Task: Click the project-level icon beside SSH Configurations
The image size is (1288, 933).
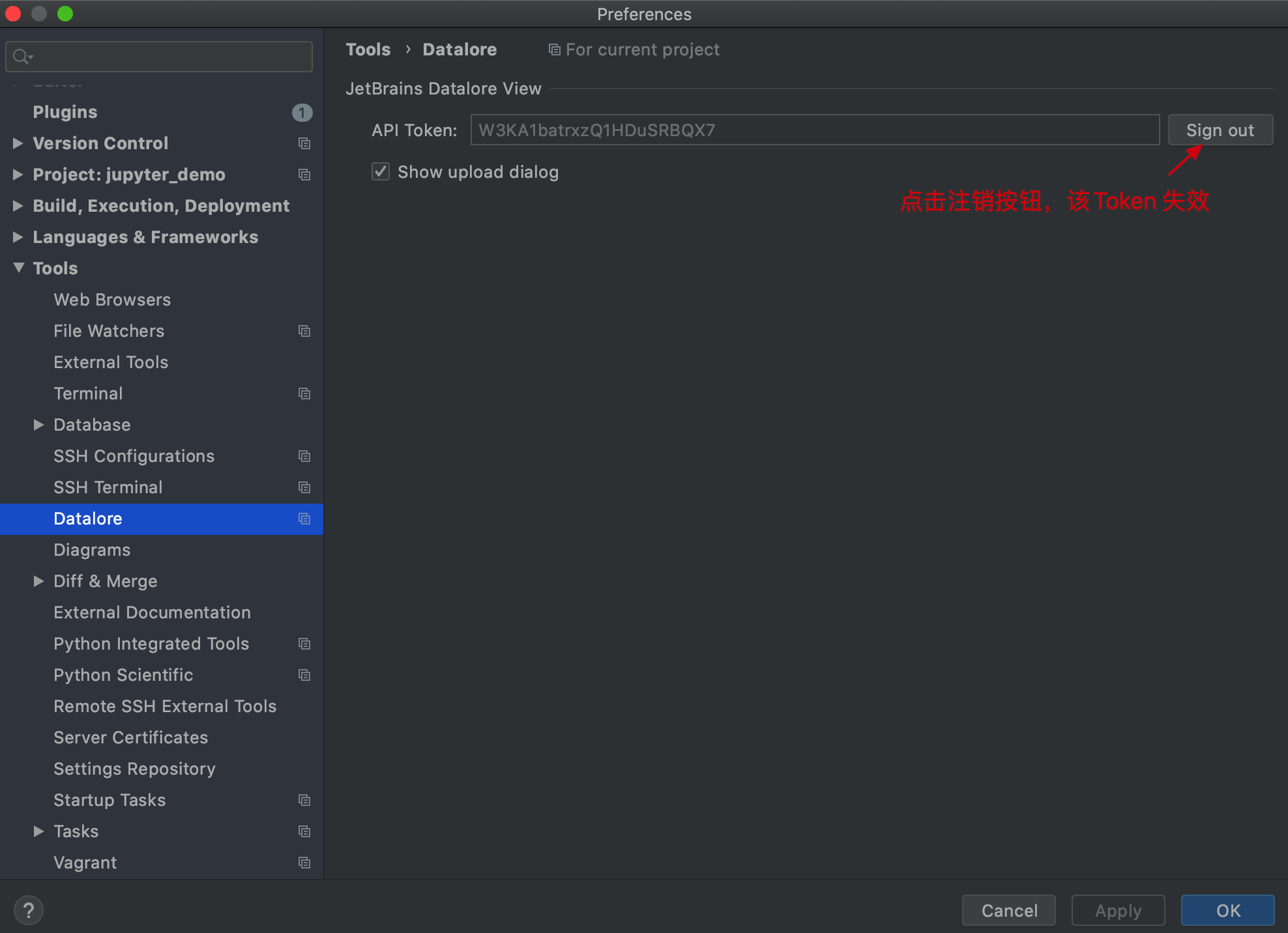Action: click(x=304, y=456)
